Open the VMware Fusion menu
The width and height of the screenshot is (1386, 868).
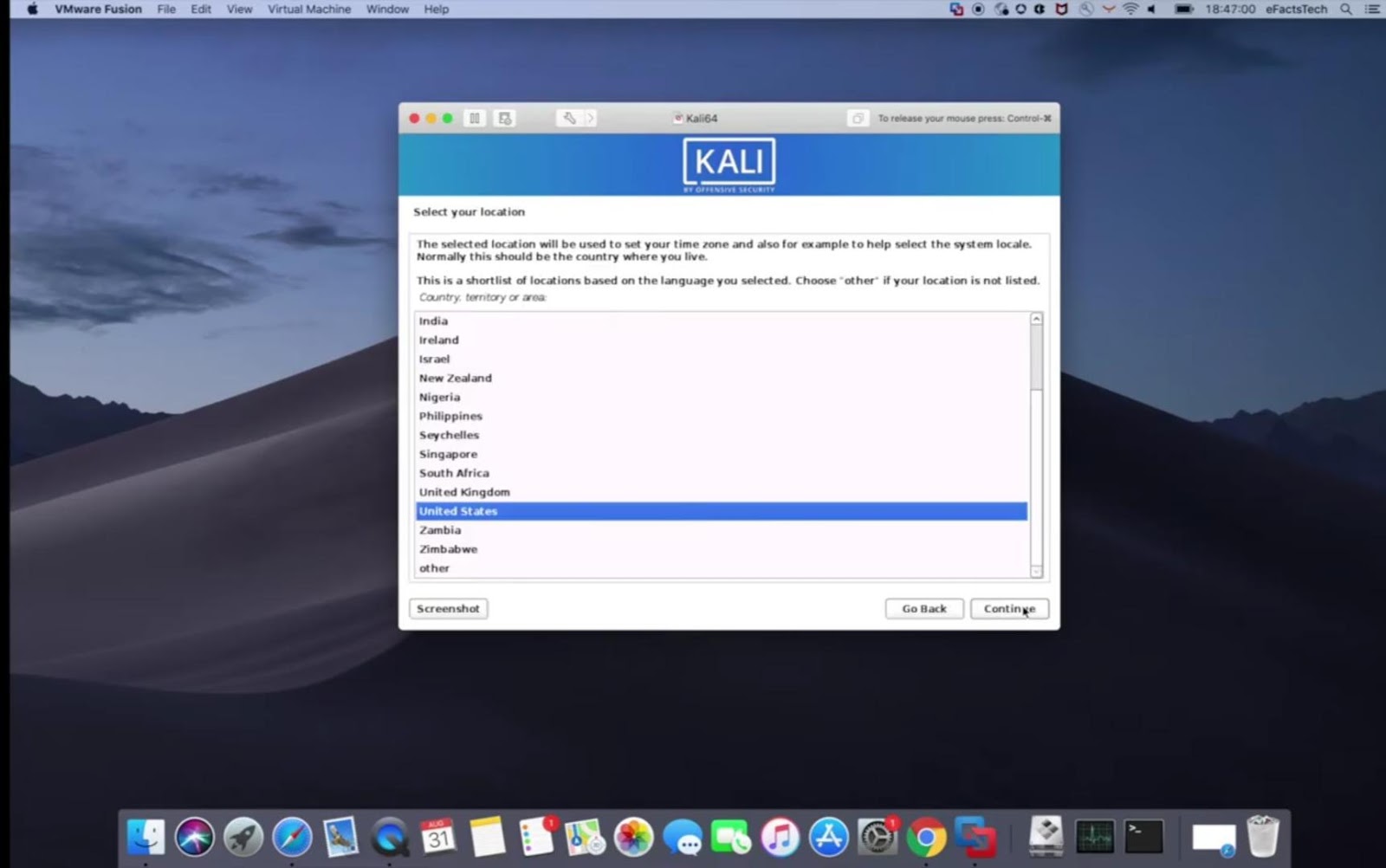pos(98,9)
